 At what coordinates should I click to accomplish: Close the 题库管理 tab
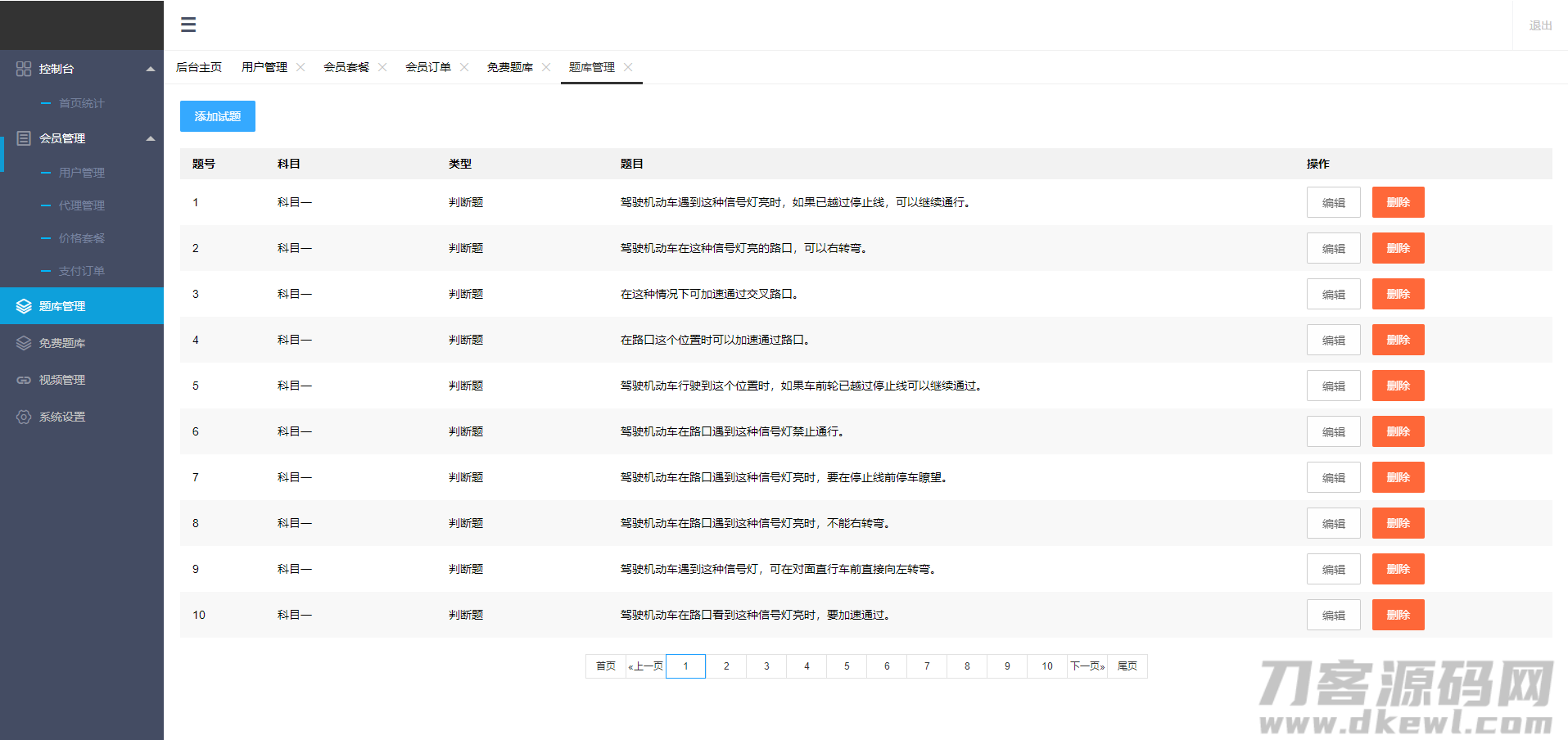[x=628, y=67]
